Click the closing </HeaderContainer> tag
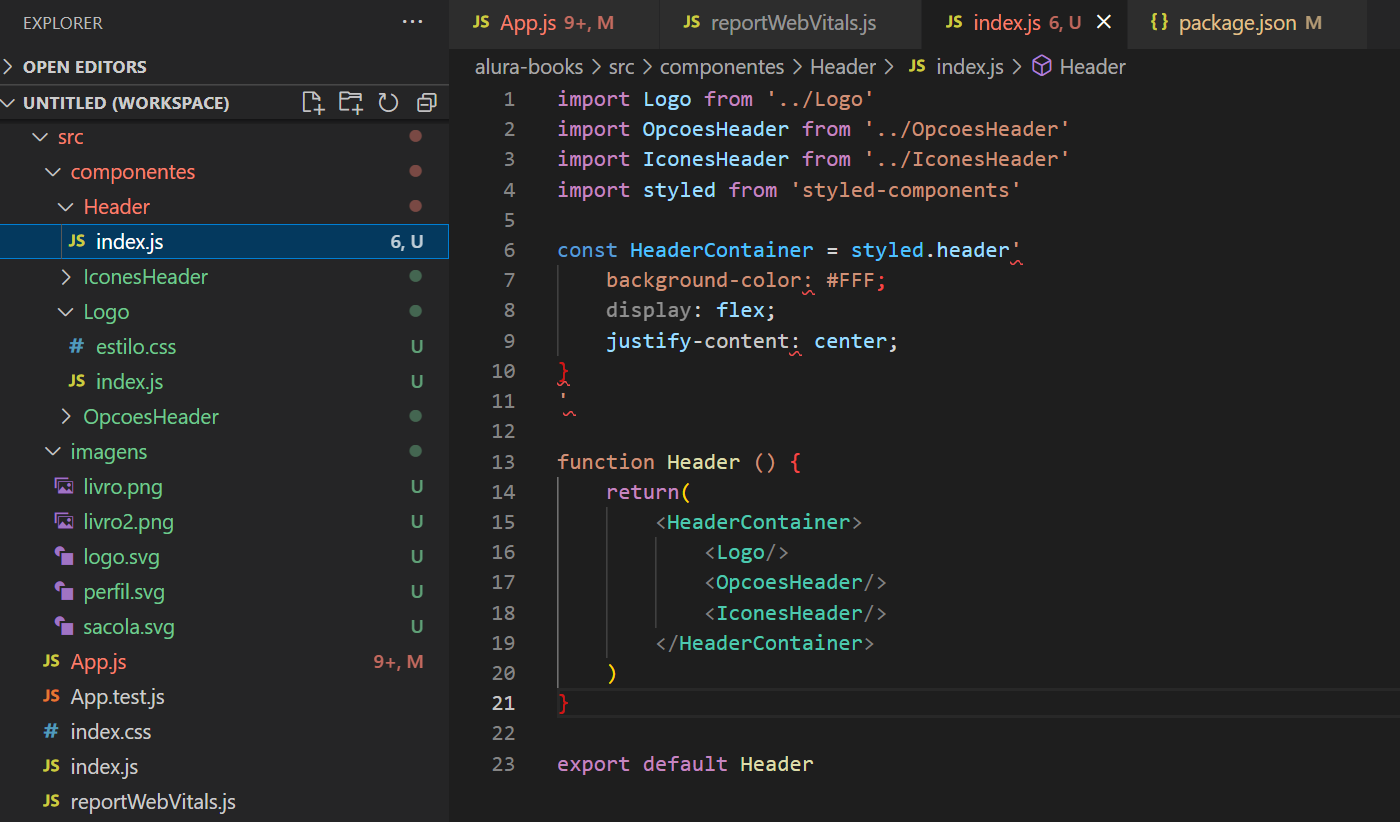The image size is (1400, 822). (x=765, y=643)
